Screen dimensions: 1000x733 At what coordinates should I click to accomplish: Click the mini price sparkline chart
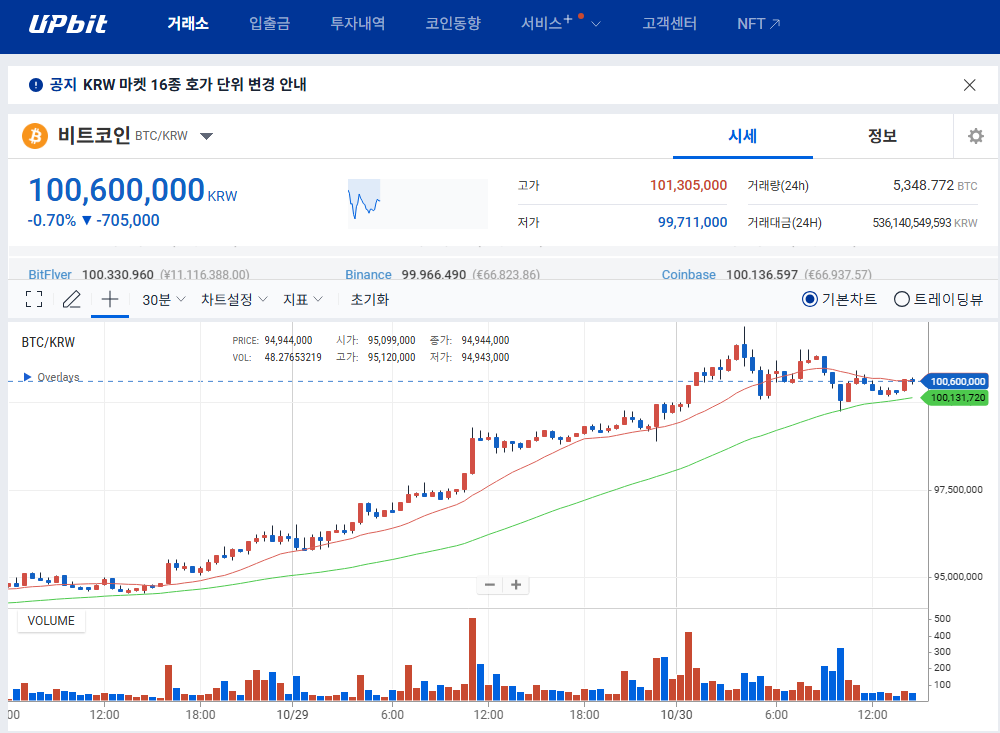(x=418, y=204)
